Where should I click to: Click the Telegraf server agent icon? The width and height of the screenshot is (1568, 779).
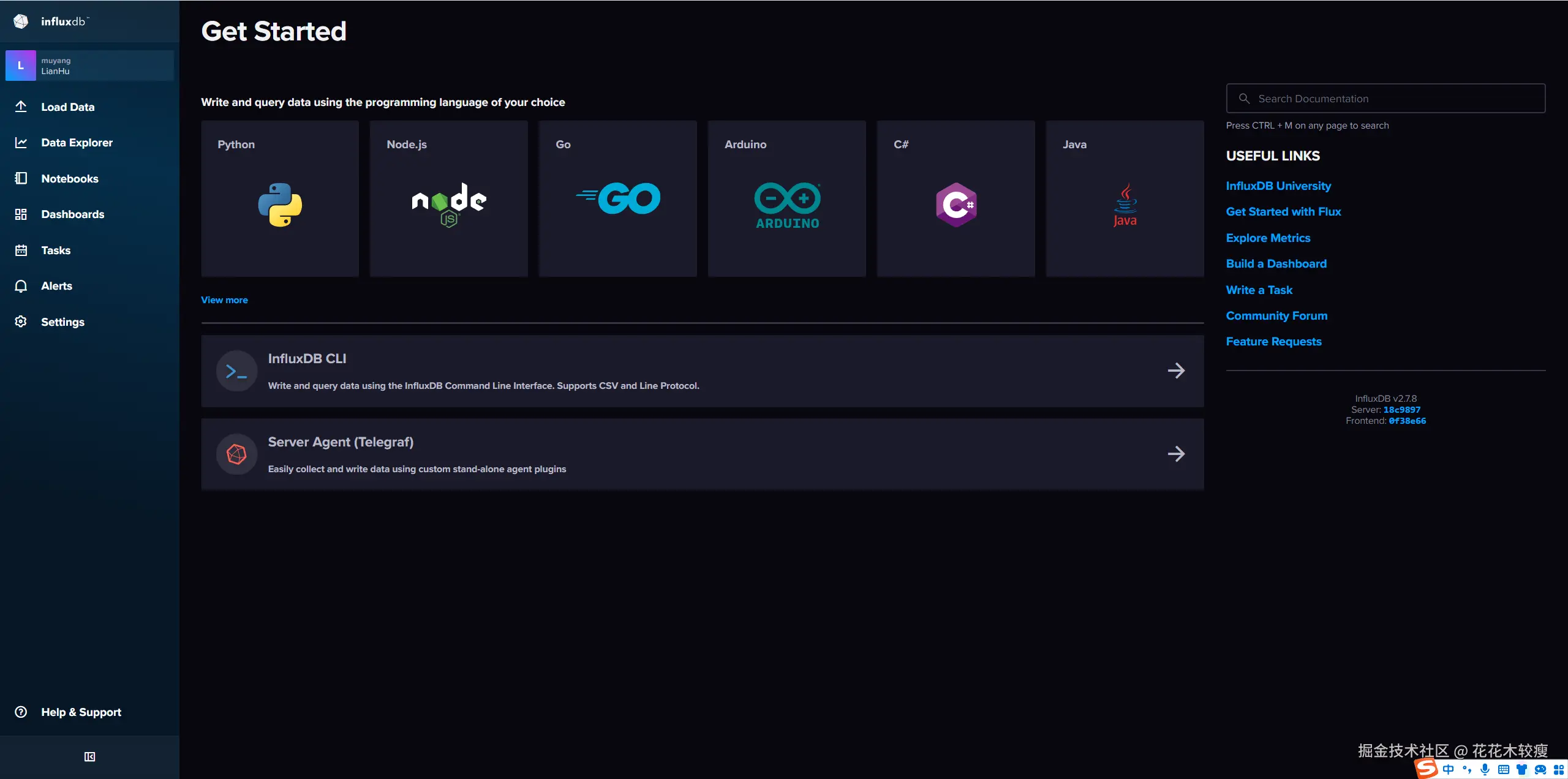click(236, 454)
